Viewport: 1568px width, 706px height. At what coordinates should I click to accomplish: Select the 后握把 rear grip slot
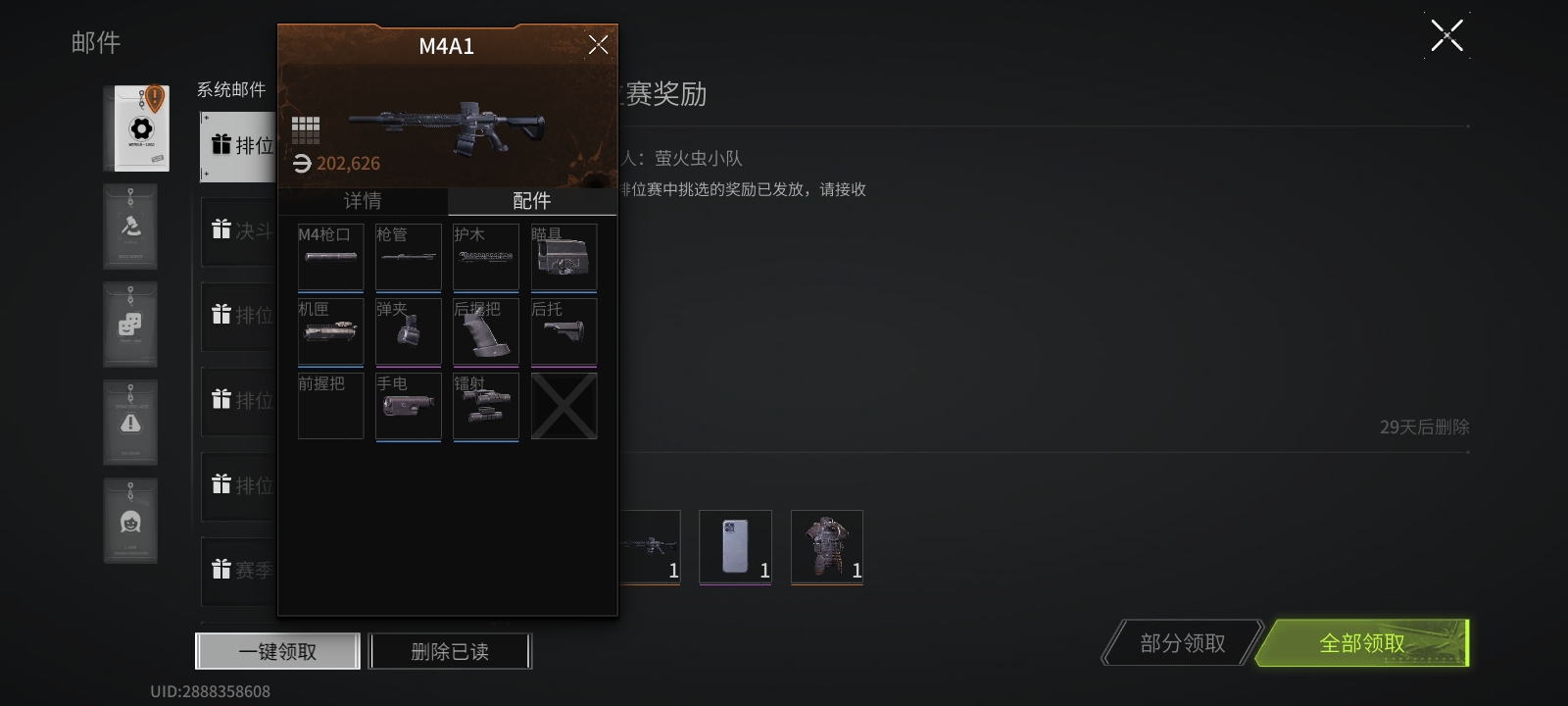click(486, 332)
